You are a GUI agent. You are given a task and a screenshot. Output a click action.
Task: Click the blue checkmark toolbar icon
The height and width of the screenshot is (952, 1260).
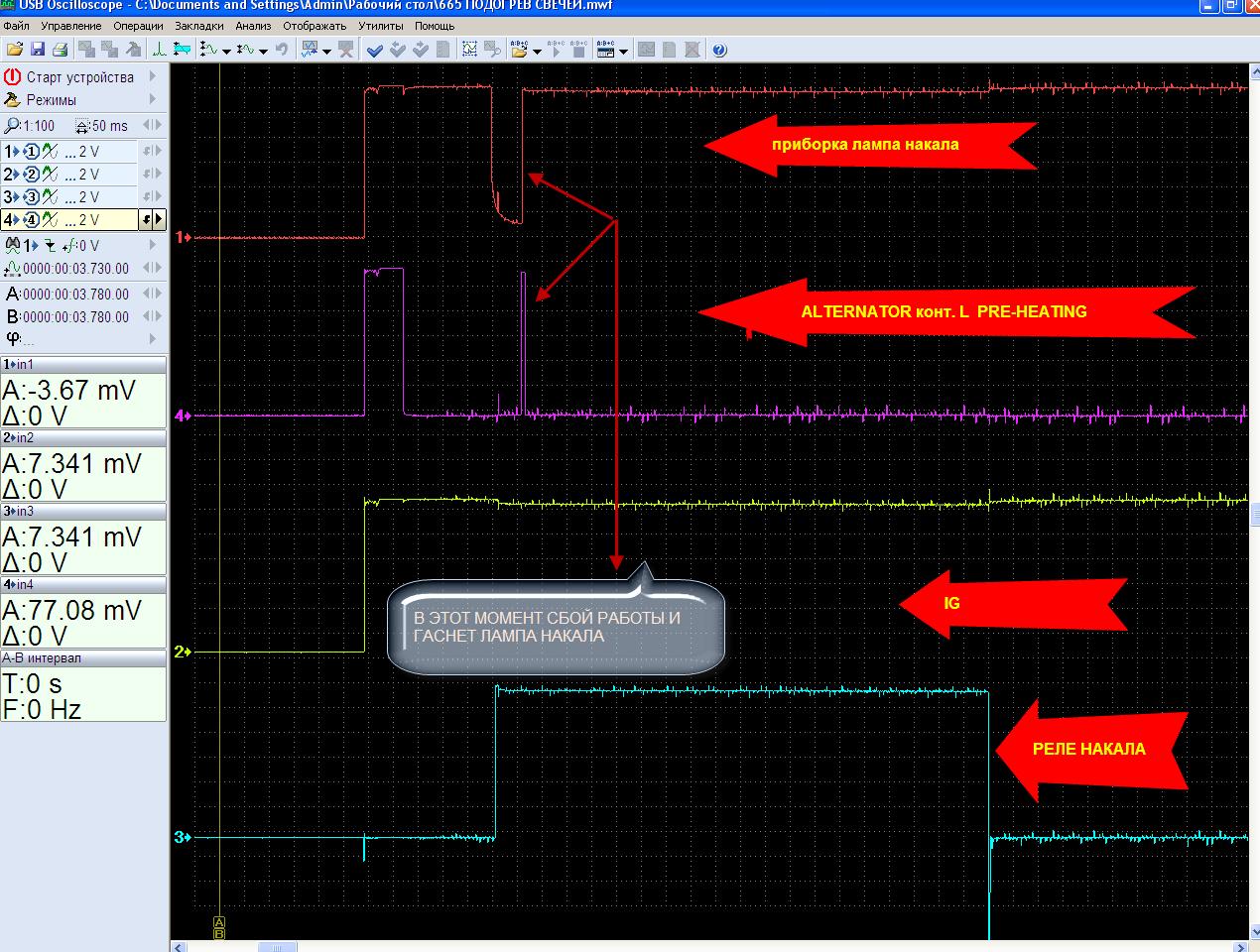[374, 49]
